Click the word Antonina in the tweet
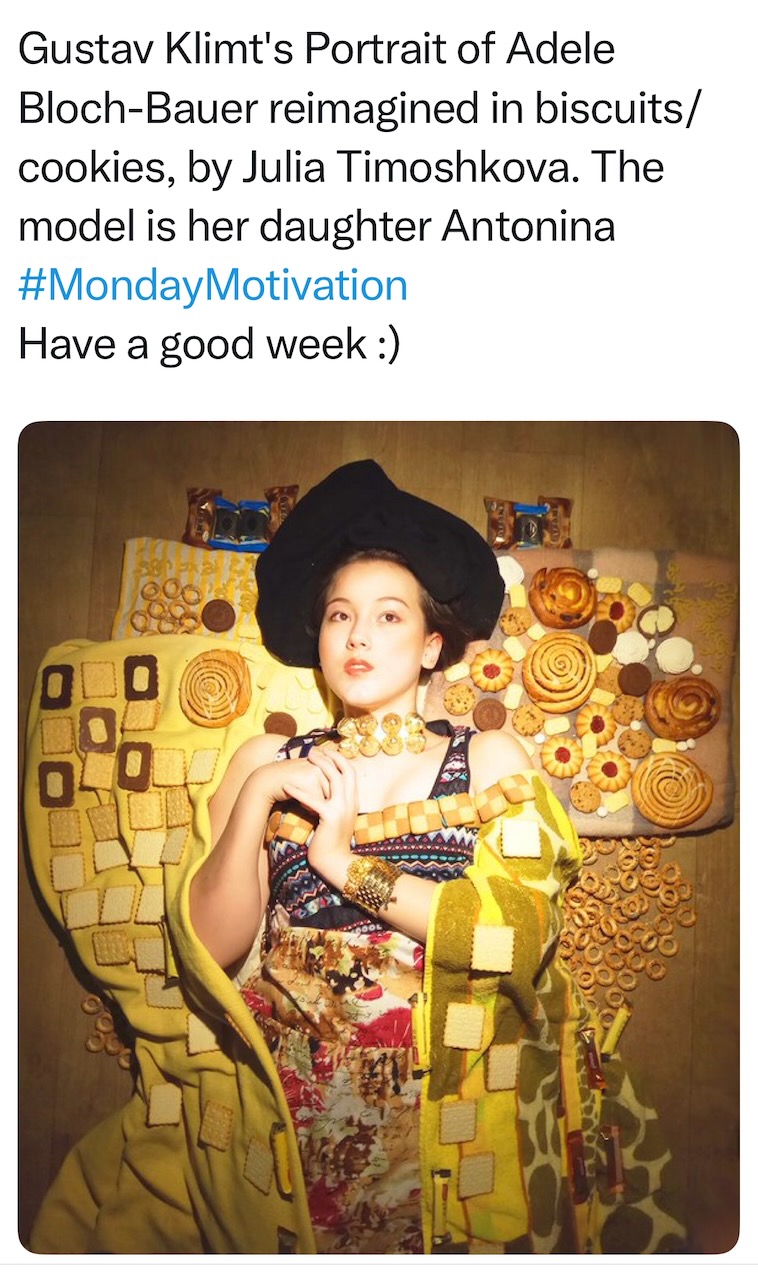 [528, 226]
